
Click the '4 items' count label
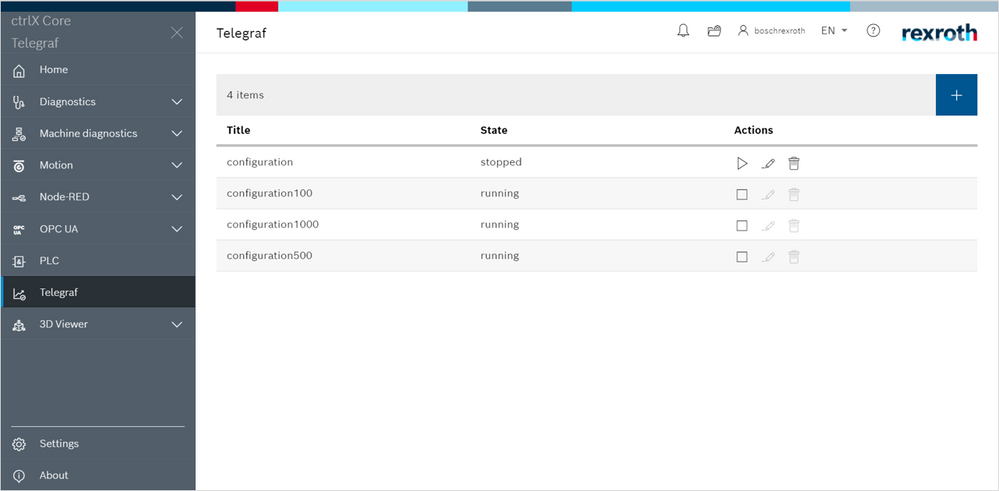(245, 95)
